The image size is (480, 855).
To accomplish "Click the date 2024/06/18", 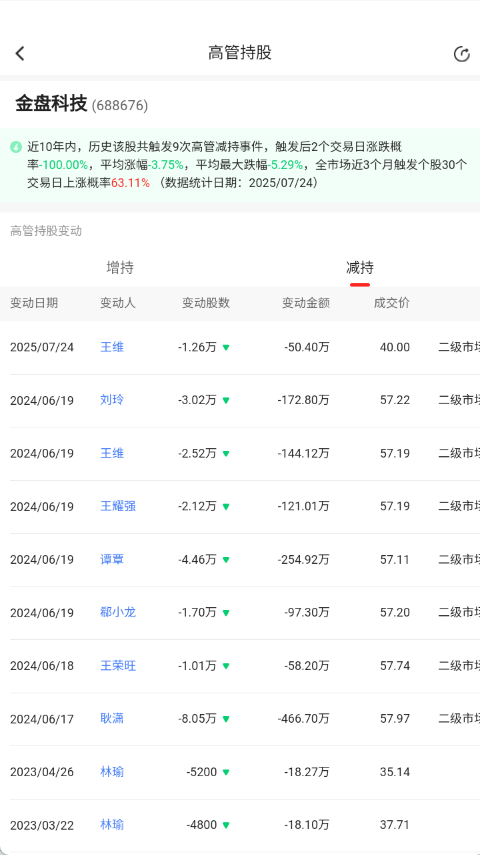I will (41, 666).
